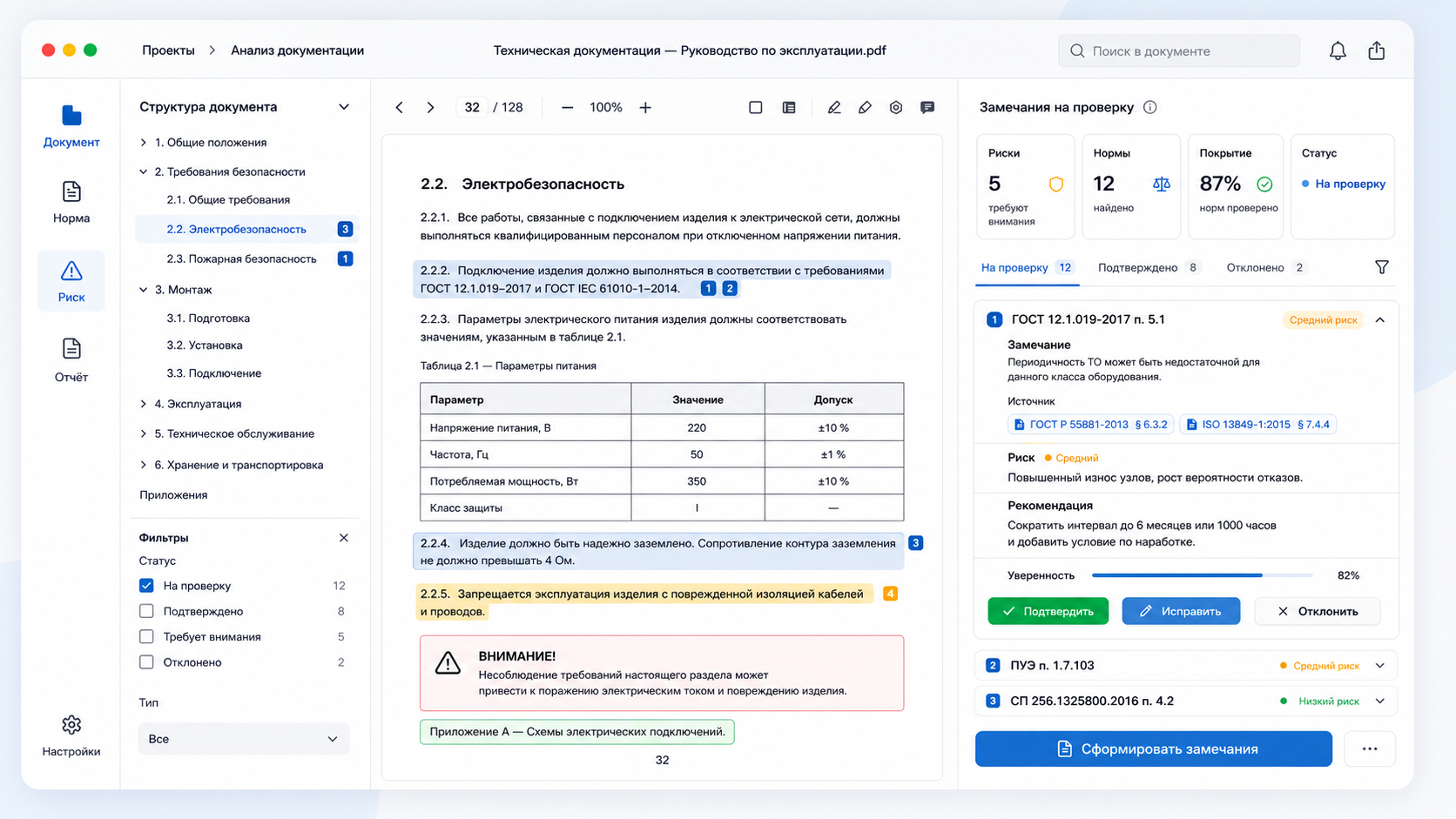Select the highlighter pen tool
The width and height of the screenshot is (1456, 819).
tap(865, 108)
